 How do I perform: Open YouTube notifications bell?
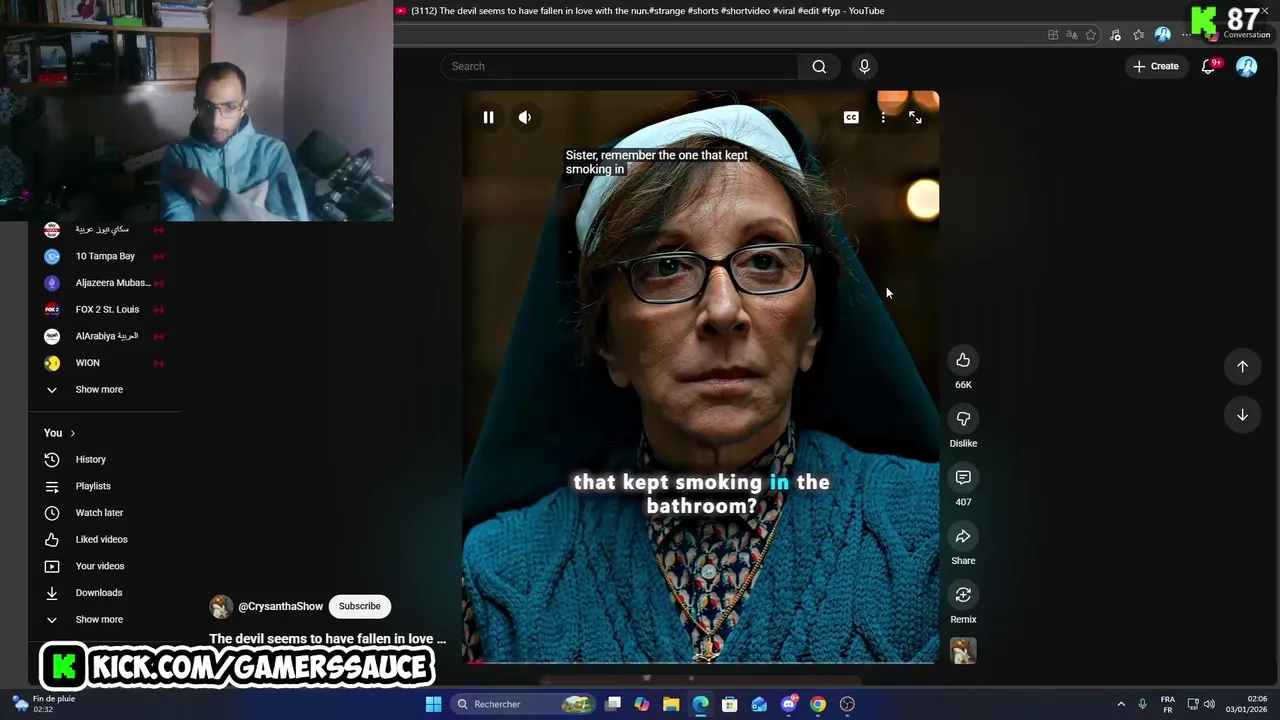[1208, 66]
